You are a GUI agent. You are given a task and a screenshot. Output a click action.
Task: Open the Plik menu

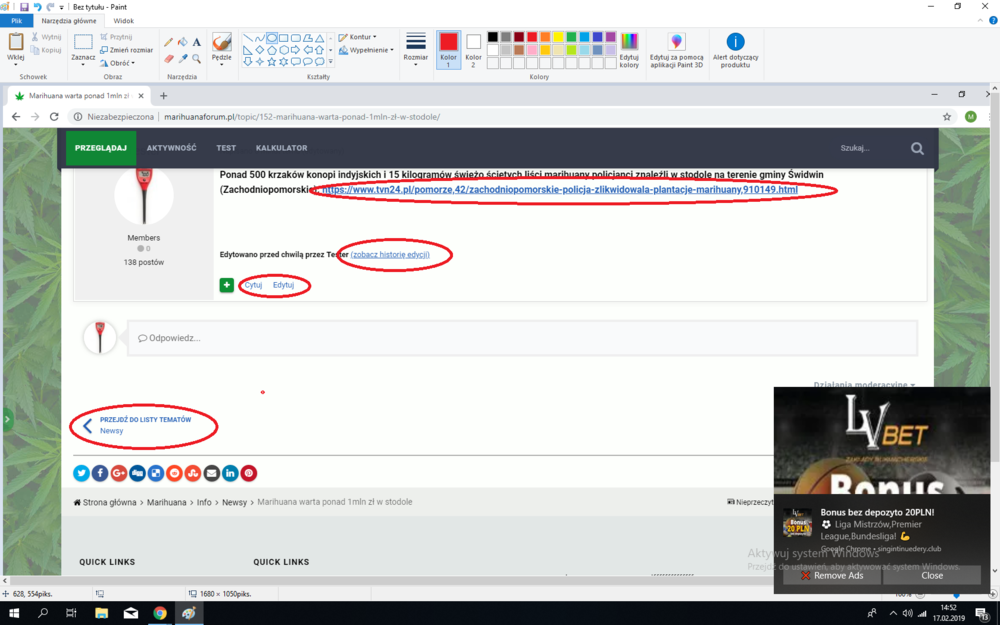pos(16,20)
